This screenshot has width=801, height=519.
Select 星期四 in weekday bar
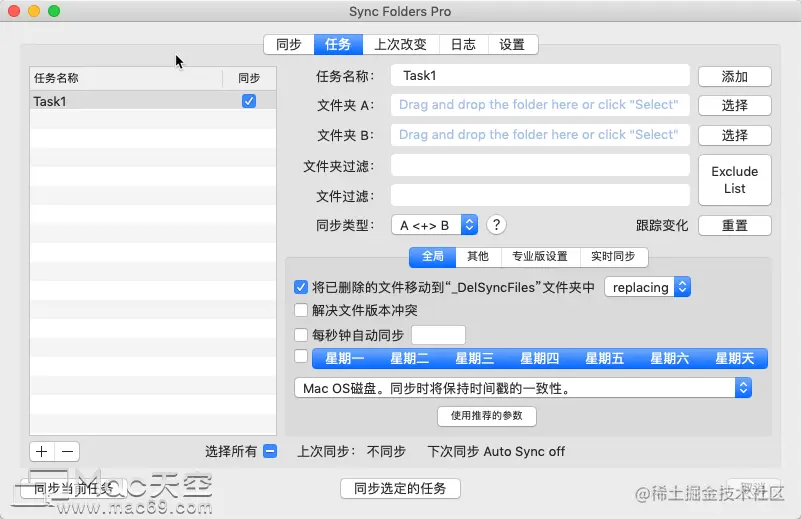[x=539, y=358]
